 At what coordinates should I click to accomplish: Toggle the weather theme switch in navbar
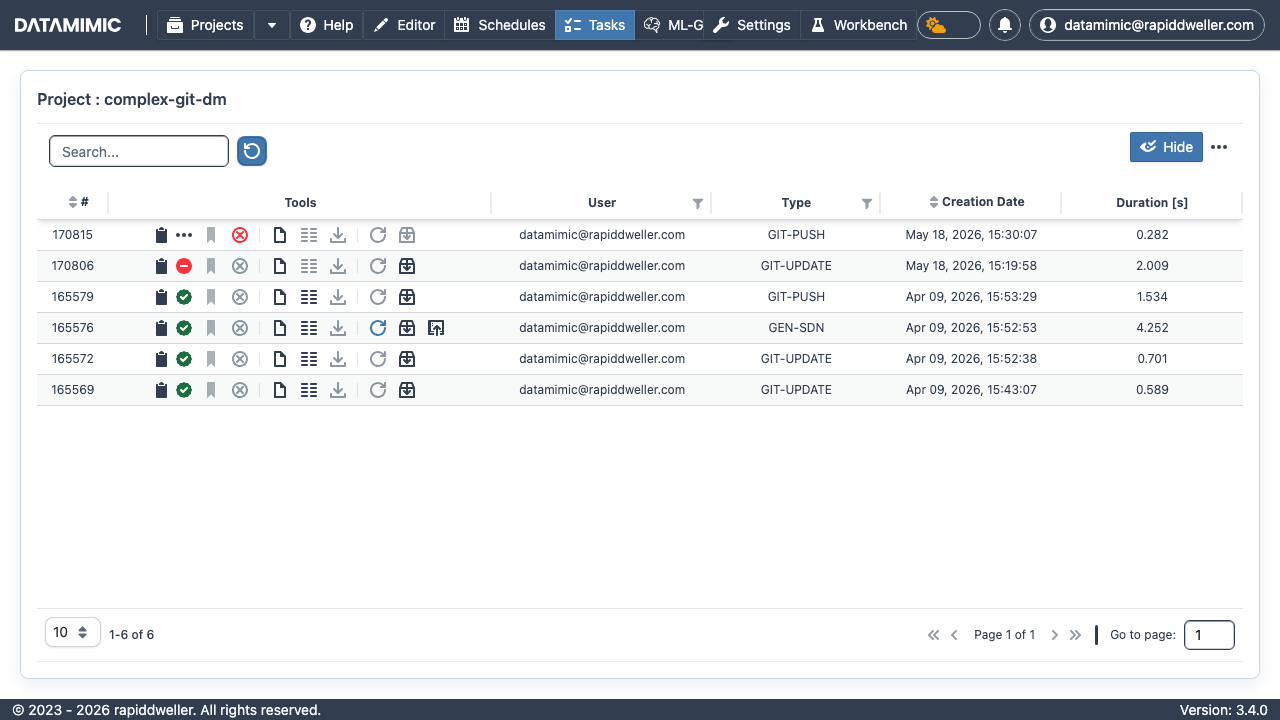(948, 25)
